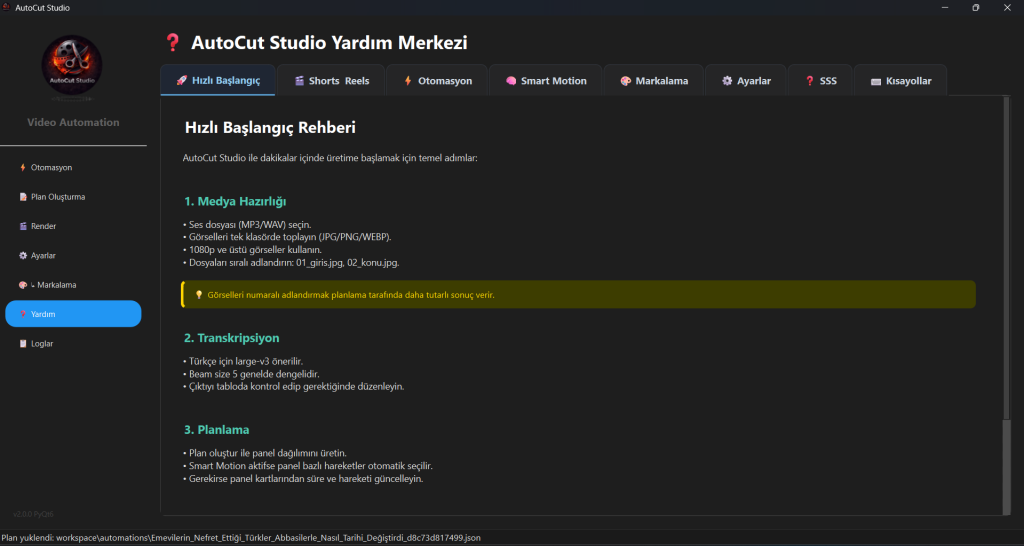Screen dimensions: 1024x546
Task: Click the Plan Oluşturma document icon
Action: pos(23,197)
